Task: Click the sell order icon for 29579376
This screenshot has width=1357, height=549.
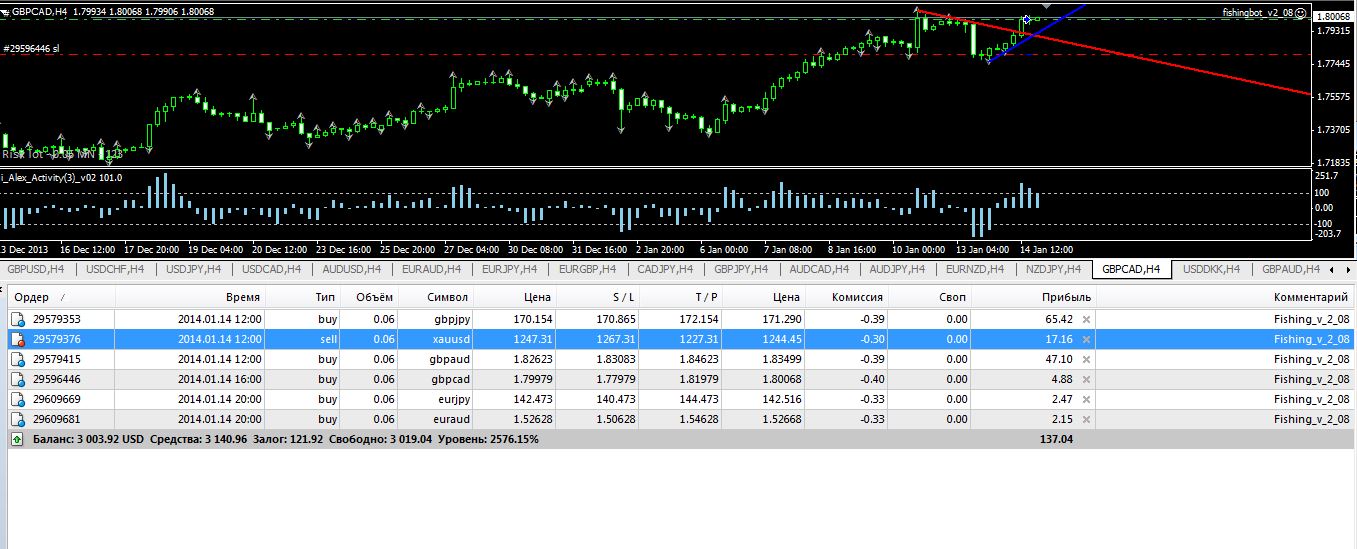Action: coord(18,339)
